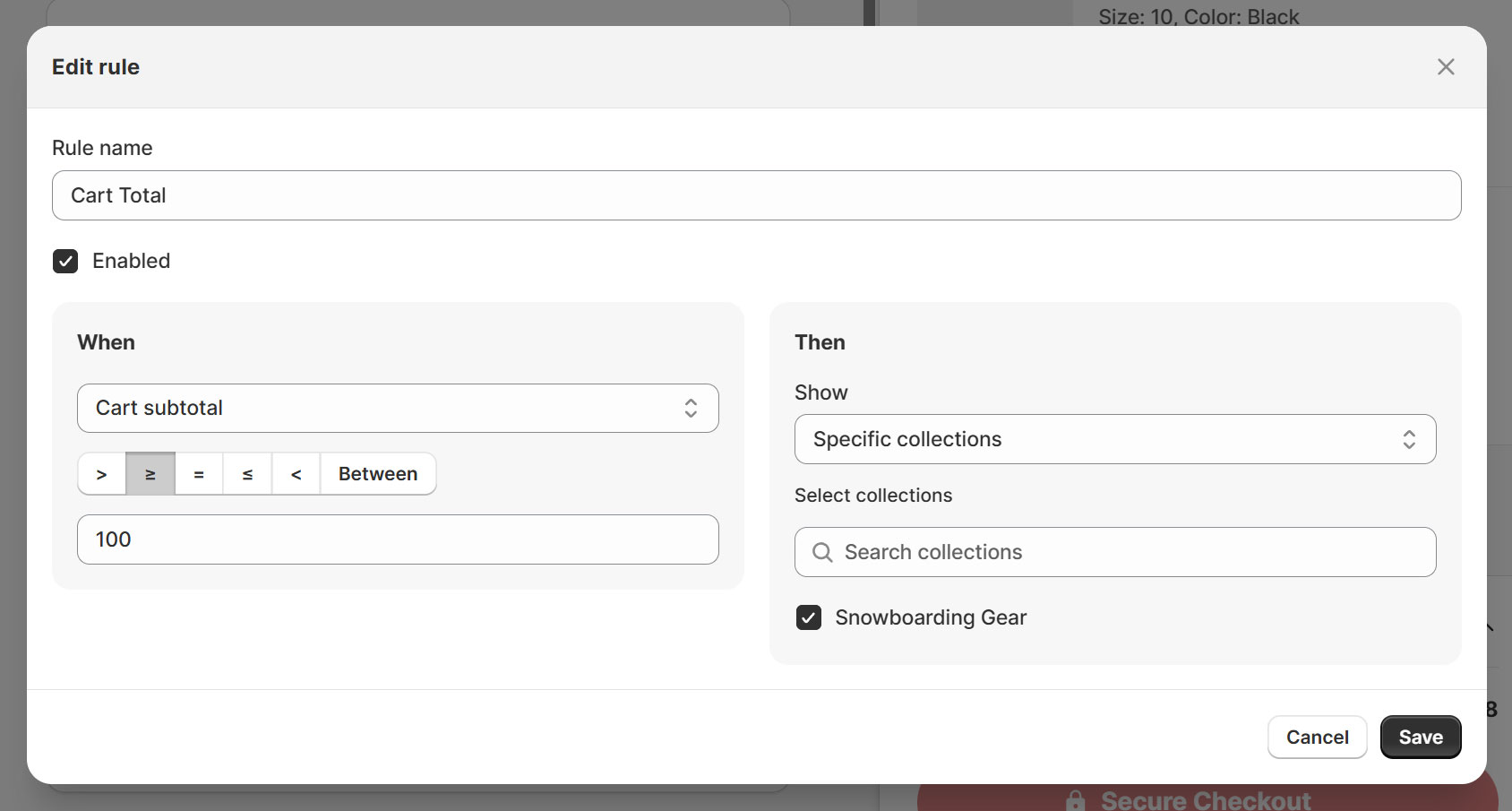
Task: Click the Snowboarding Gear label text
Action: 931,617
